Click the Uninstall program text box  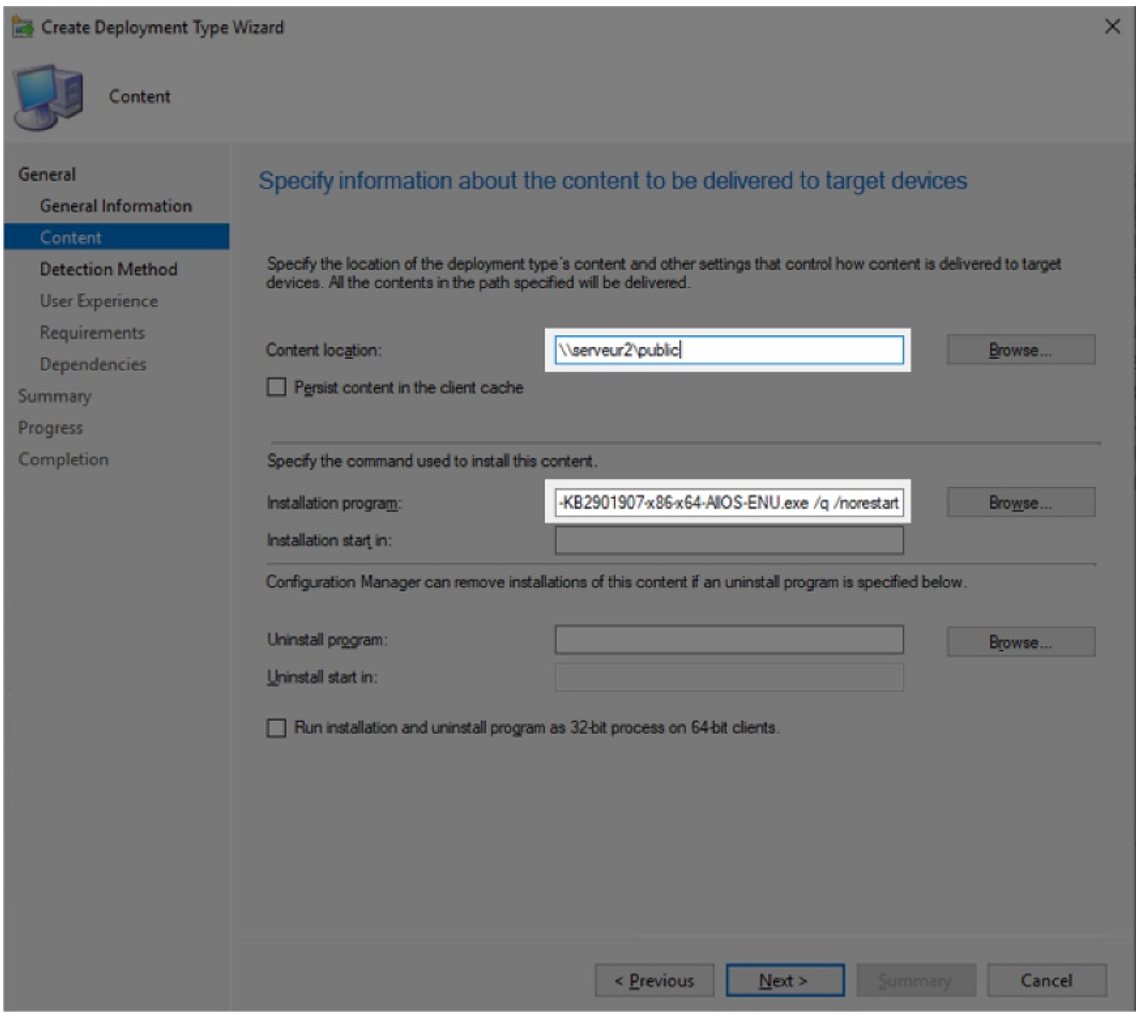click(728, 640)
